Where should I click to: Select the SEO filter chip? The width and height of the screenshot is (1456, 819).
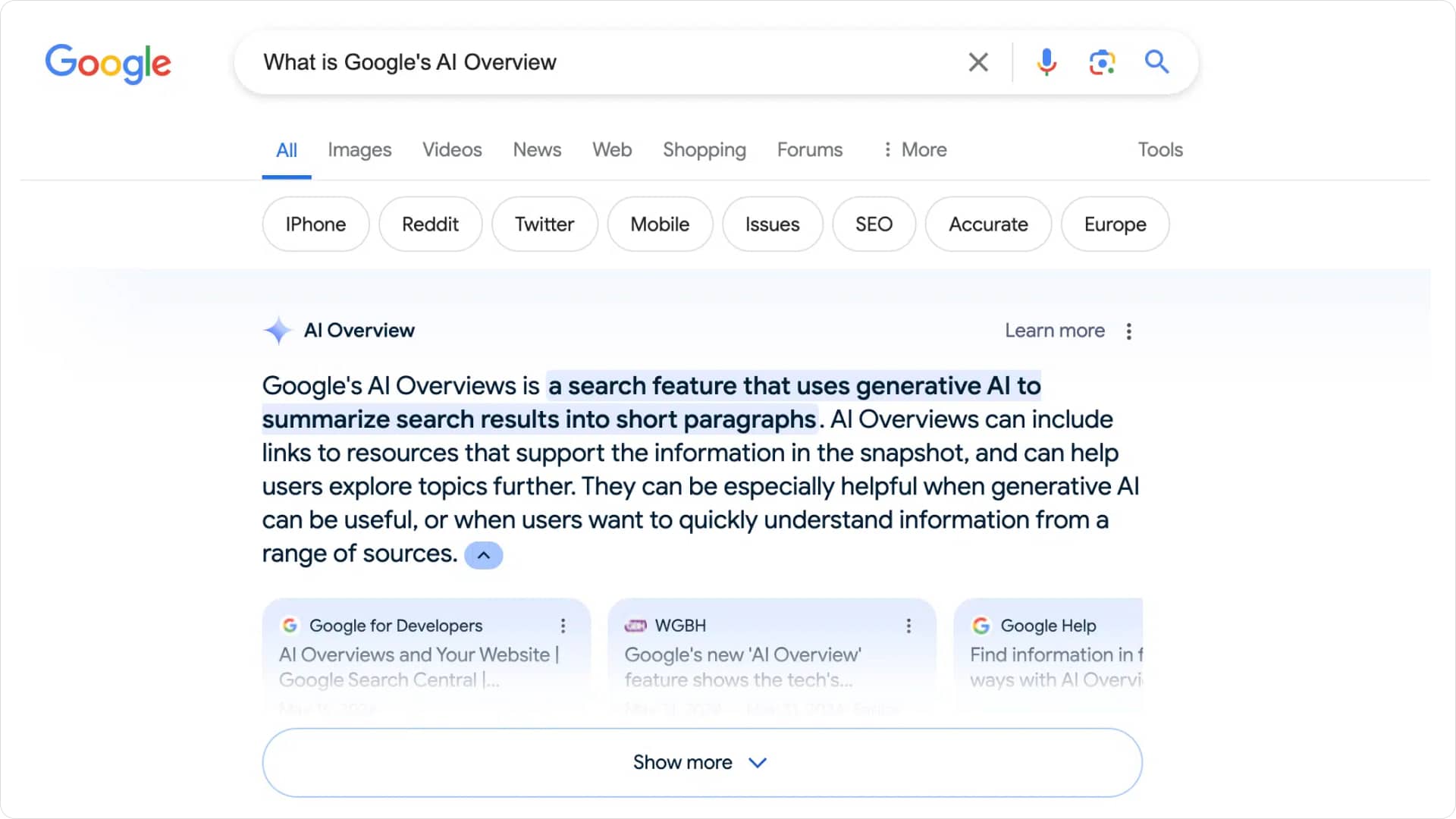pos(874,224)
